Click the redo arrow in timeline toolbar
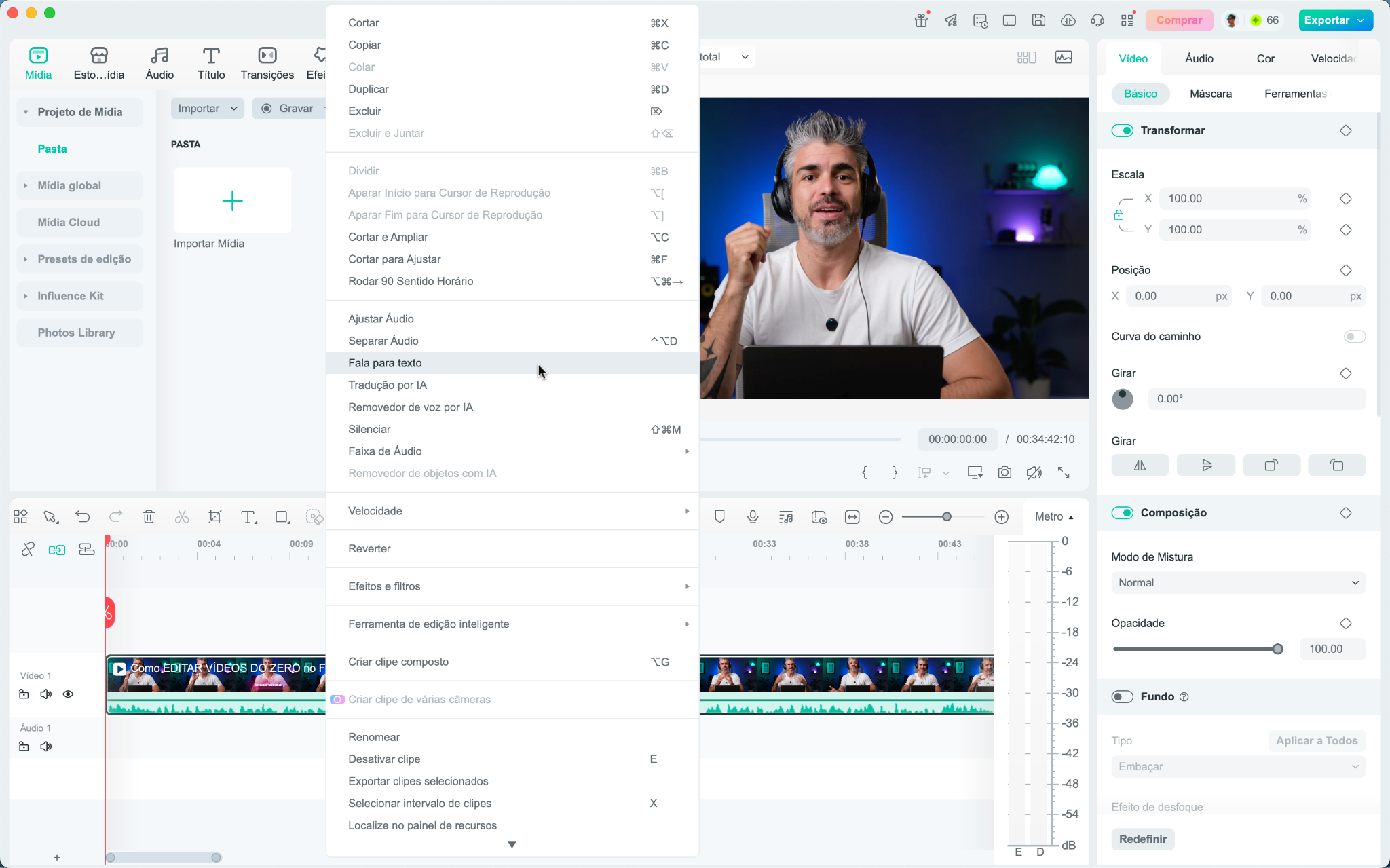Image resolution: width=1390 pixels, height=868 pixels. point(116,517)
